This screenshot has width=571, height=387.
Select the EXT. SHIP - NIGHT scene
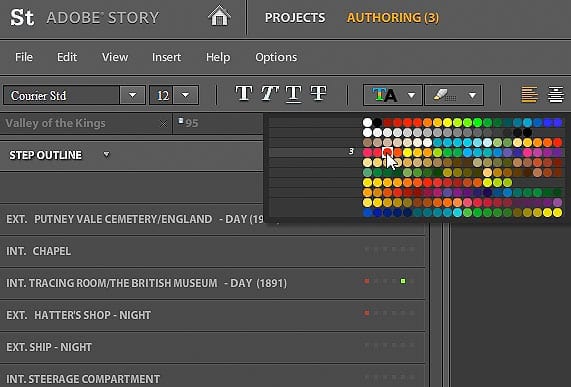click(x=212, y=347)
